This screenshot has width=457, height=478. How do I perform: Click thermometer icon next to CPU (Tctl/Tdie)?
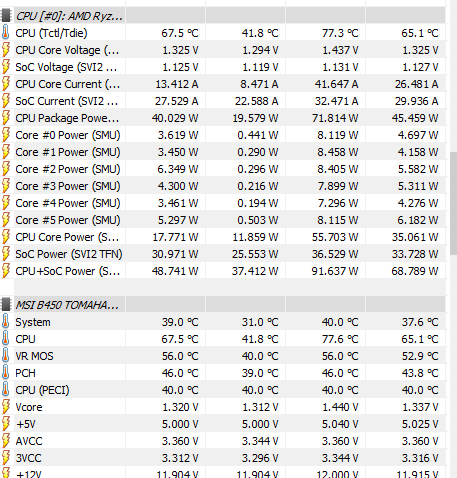(6, 33)
